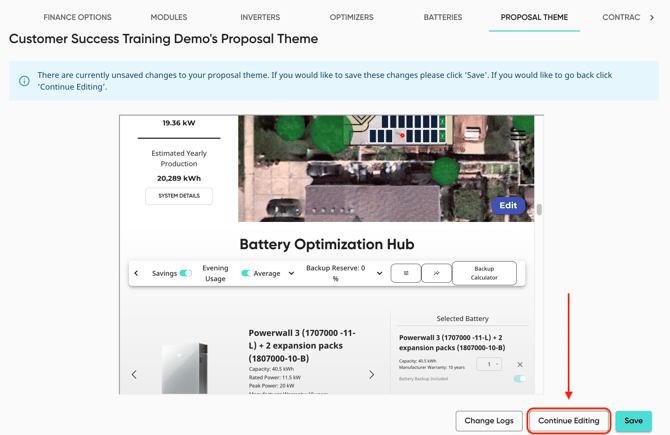Click the '20,289 kWh' production value
Screen dimensions: 670x435
pos(179,178)
